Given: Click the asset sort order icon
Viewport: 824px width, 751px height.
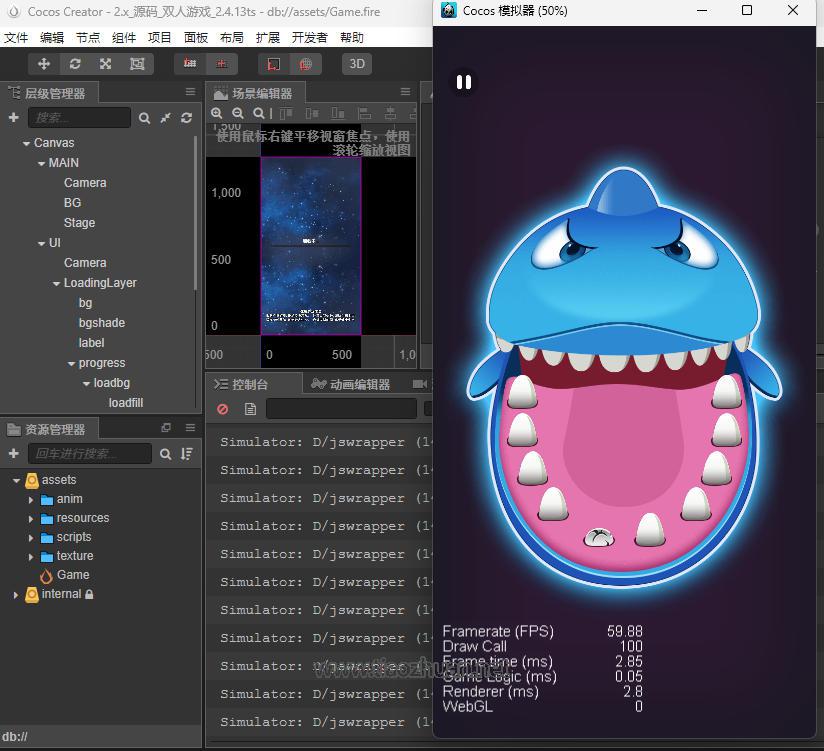Looking at the screenshot, I should (186, 454).
